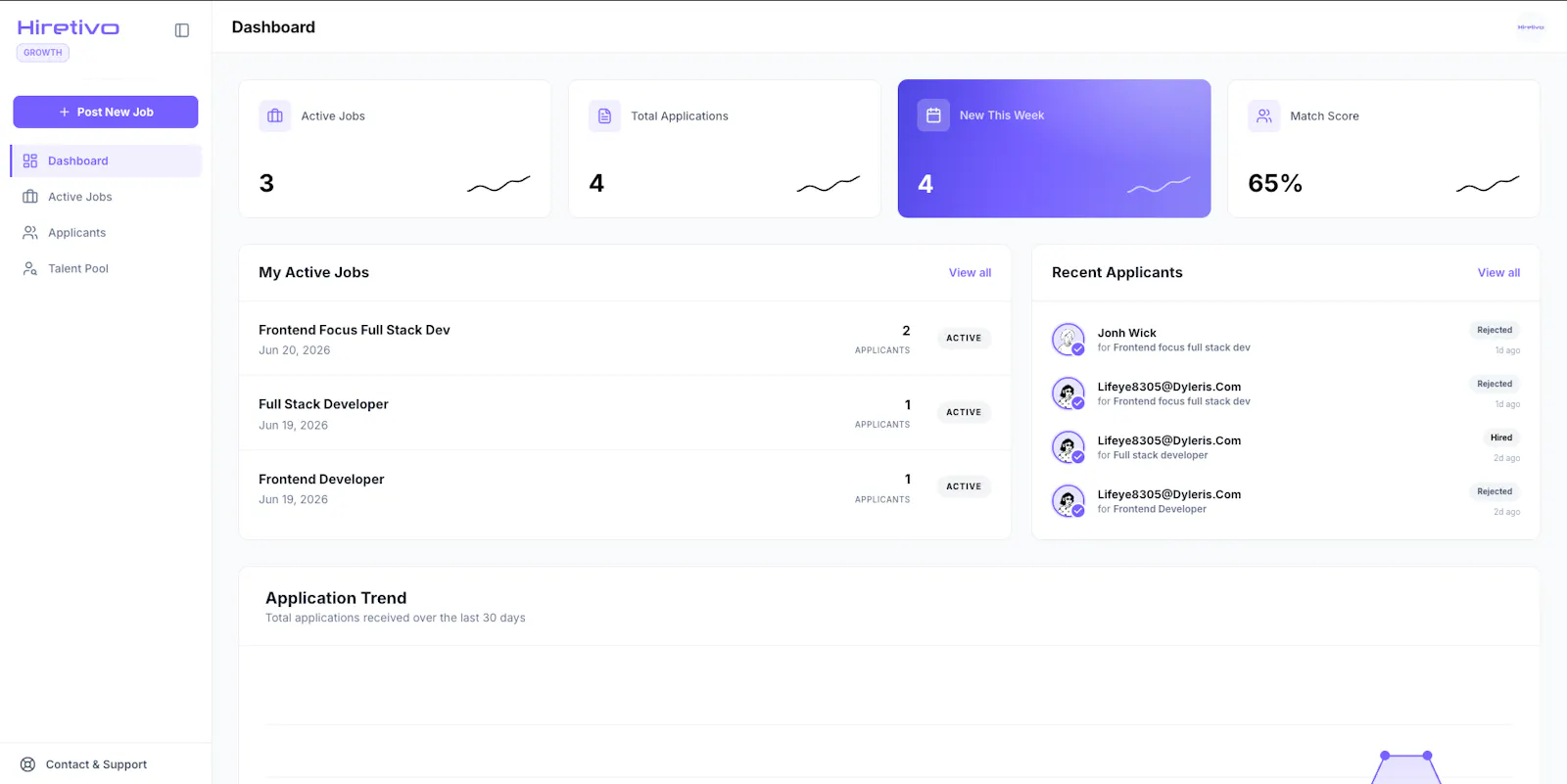Open Dashboard in the sidebar
The image size is (1567, 784).
pyautogui.click(x=106, y=161)
